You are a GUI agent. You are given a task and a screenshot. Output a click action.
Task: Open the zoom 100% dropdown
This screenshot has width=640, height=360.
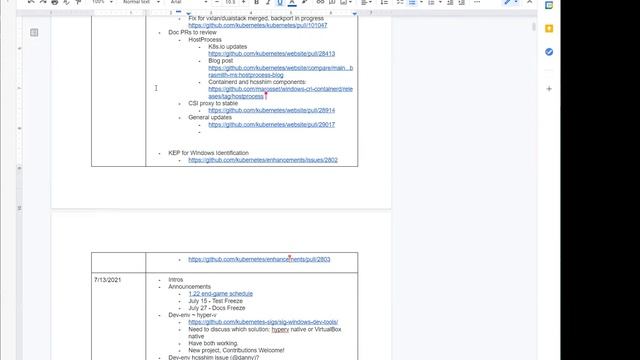tap(102, 2)
